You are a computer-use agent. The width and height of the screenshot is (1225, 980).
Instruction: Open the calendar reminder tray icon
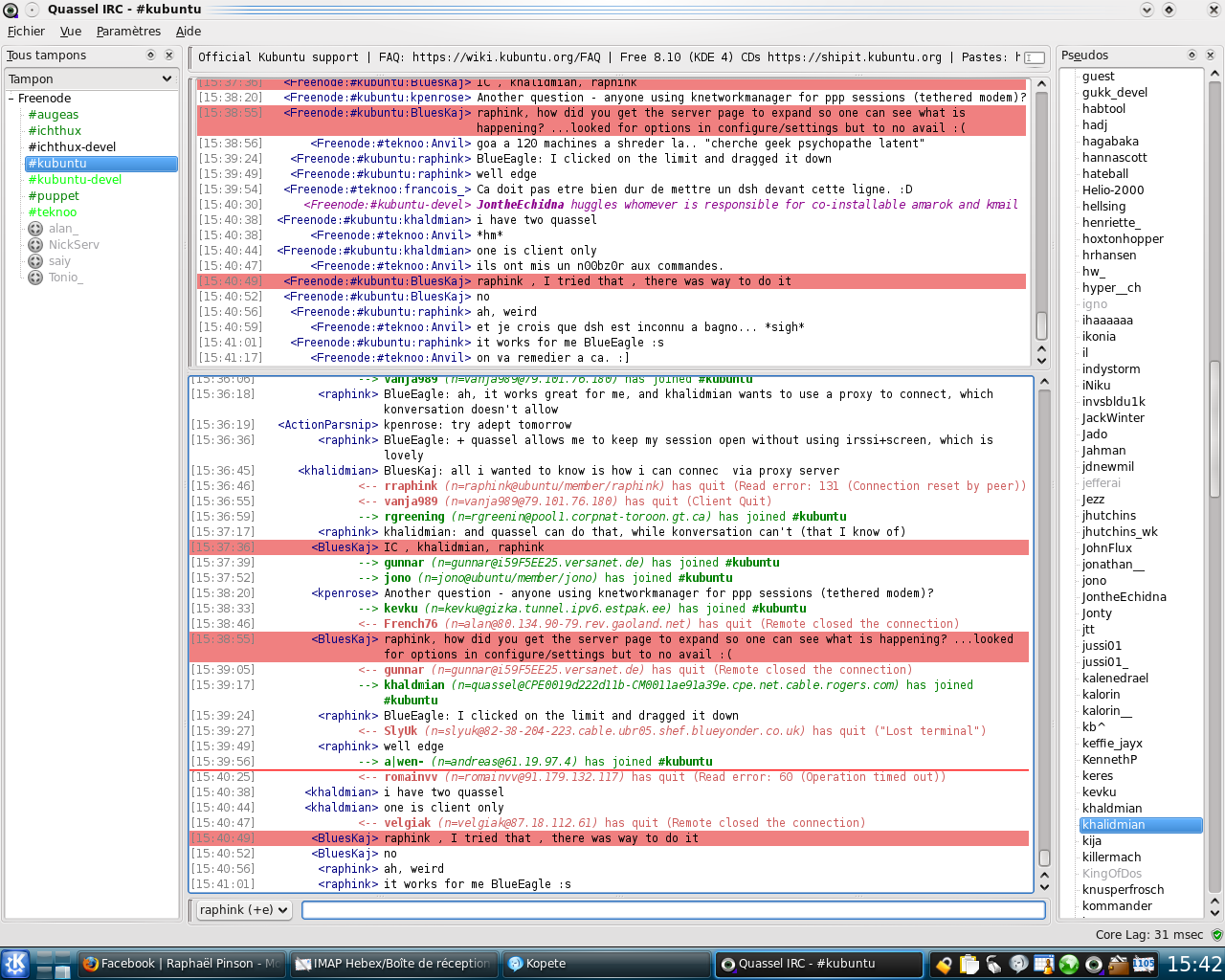click(1044, 965)
